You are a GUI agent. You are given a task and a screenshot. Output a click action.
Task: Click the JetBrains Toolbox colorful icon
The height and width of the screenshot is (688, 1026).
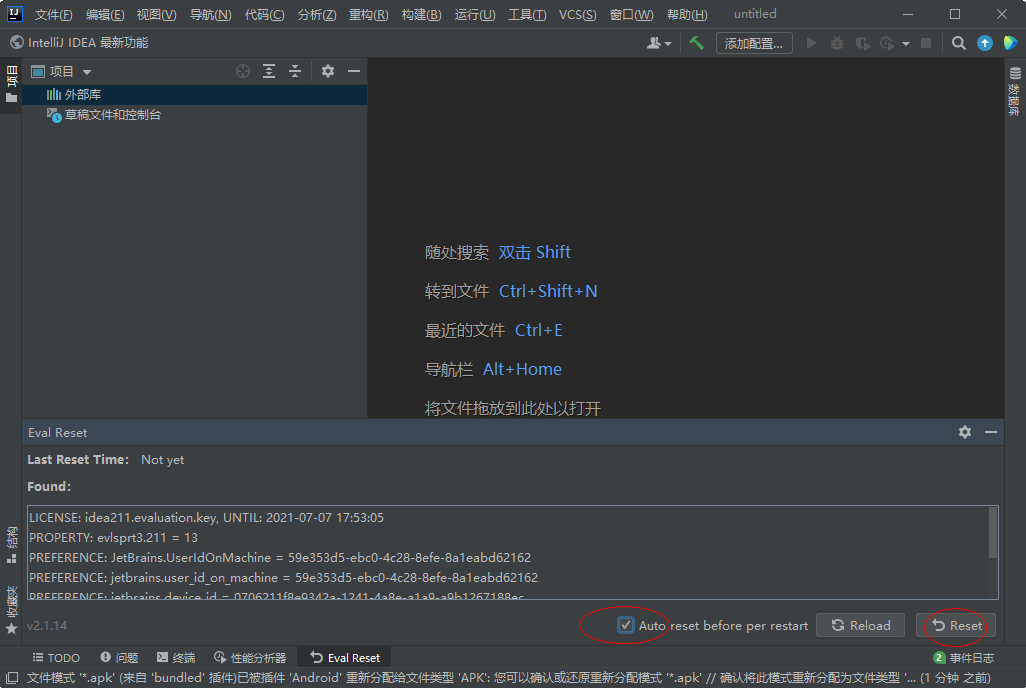[1010, 43]
